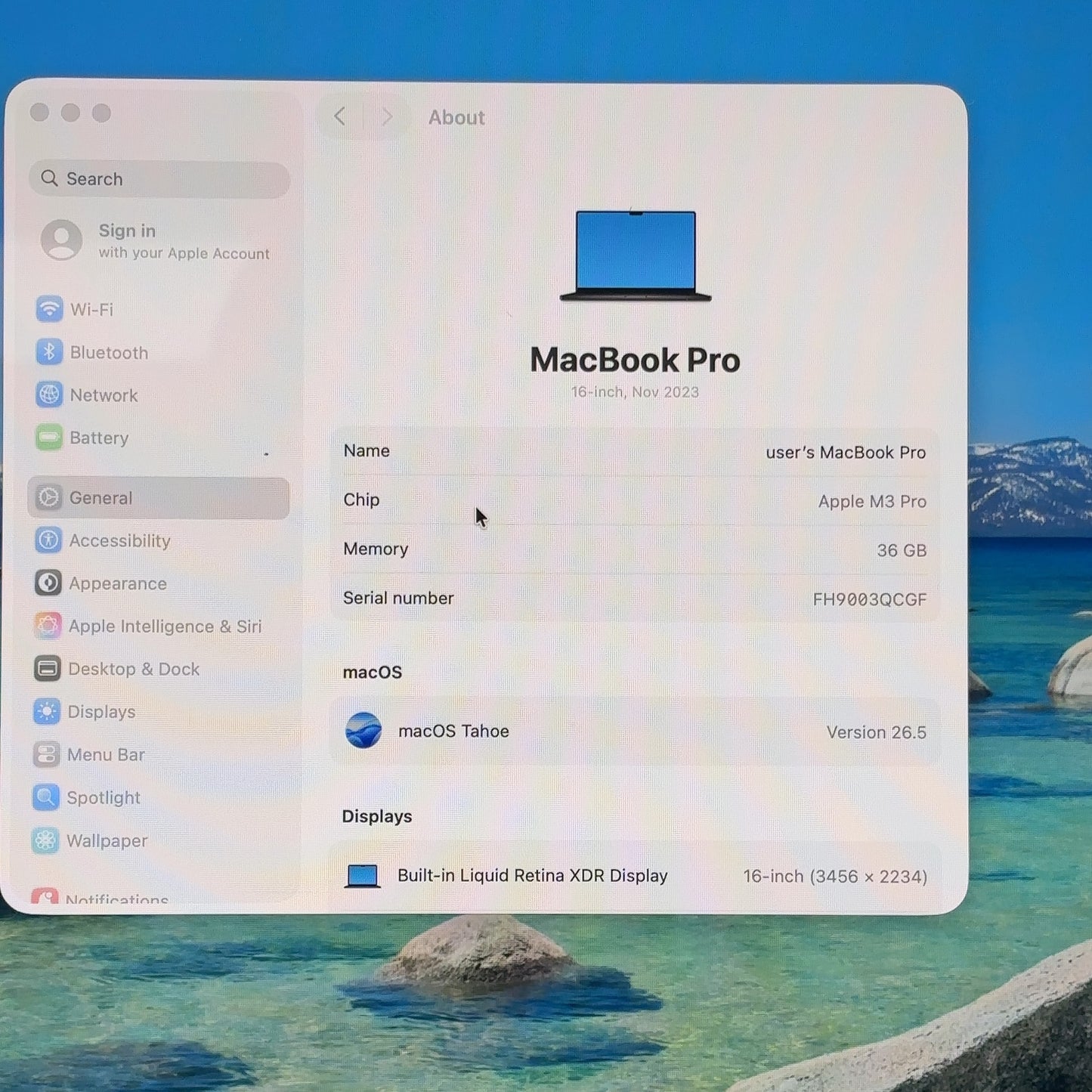The width and height of the screenshot is (1092, 1092).
Task: Open Wi-Fi settings icon in sidebar
Action: click(x=49, y=309)
